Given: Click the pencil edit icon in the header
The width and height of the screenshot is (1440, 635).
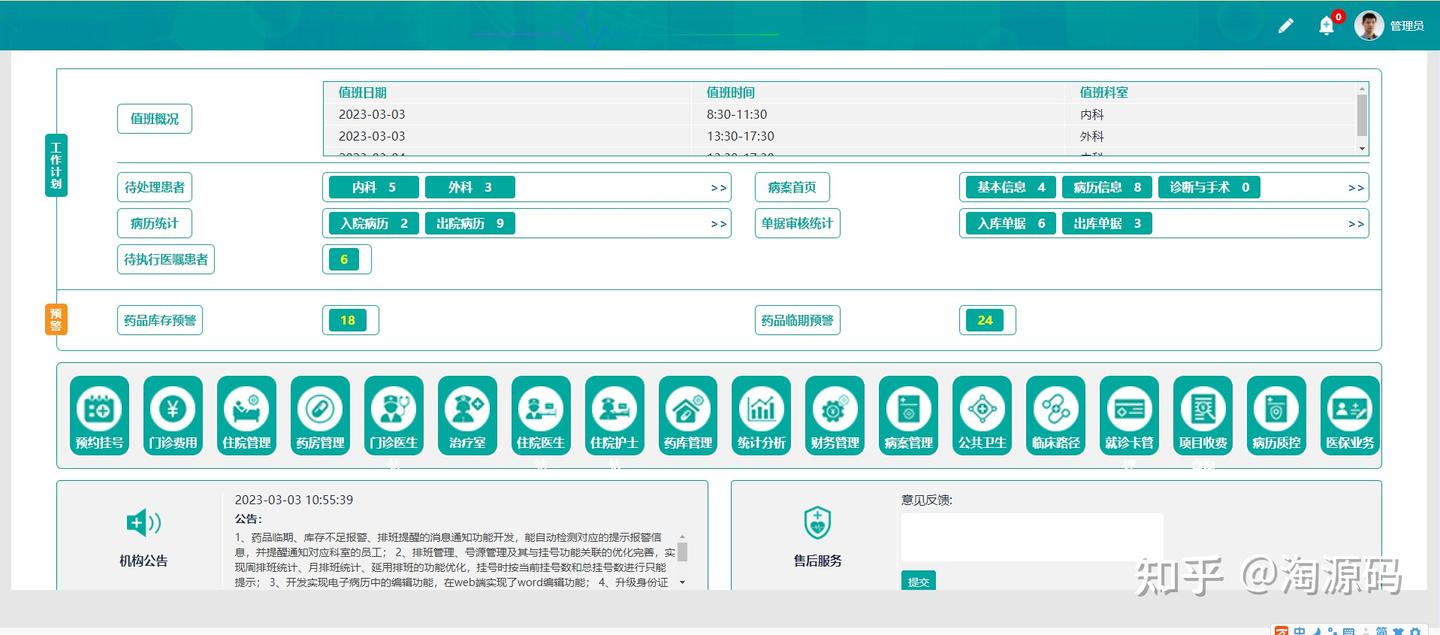Looking at the screenshot, I should (1285, 25).
